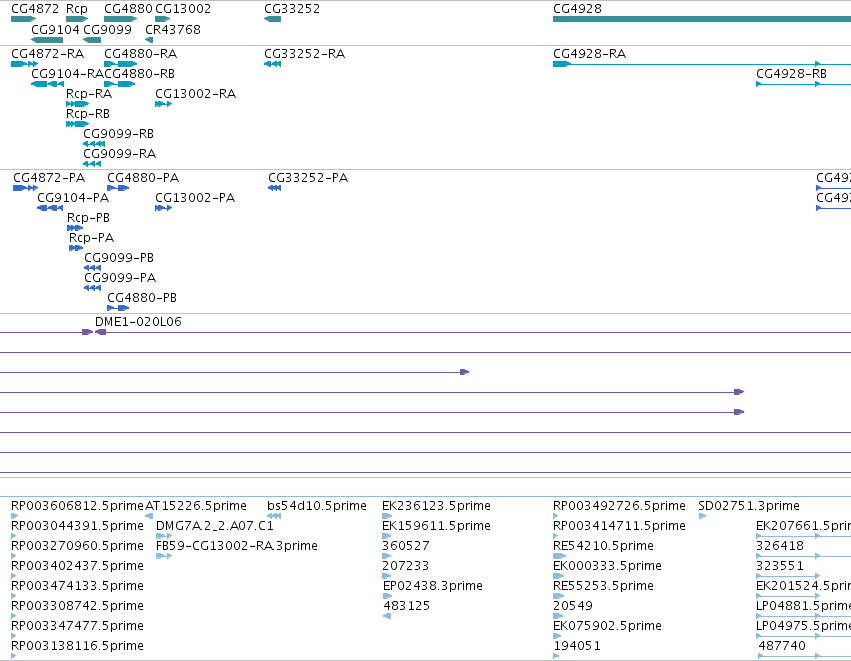The image size is (851, 661).
Task: Click the CR43768 small arrow glyph
Action: tap(149, 40)
